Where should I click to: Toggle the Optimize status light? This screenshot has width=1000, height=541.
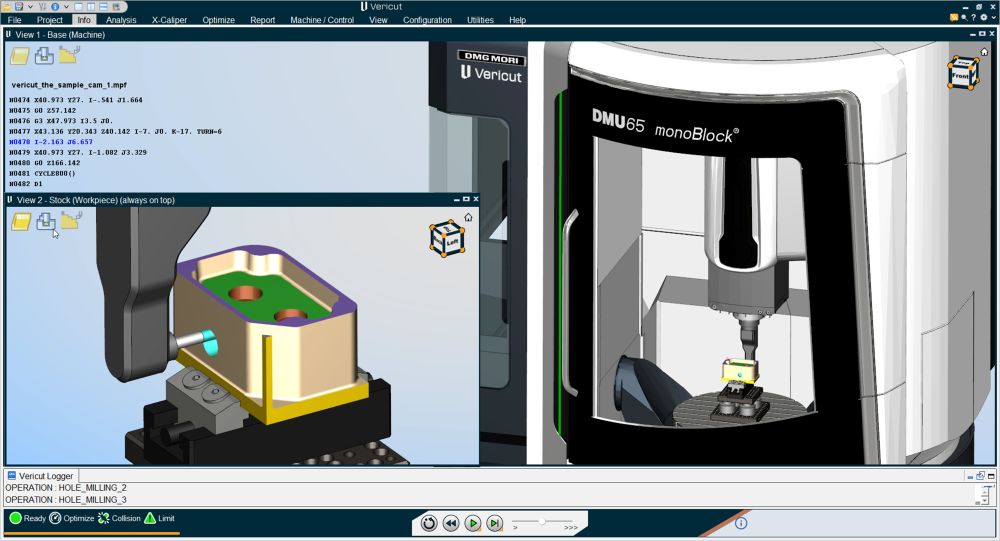[71, 518]
